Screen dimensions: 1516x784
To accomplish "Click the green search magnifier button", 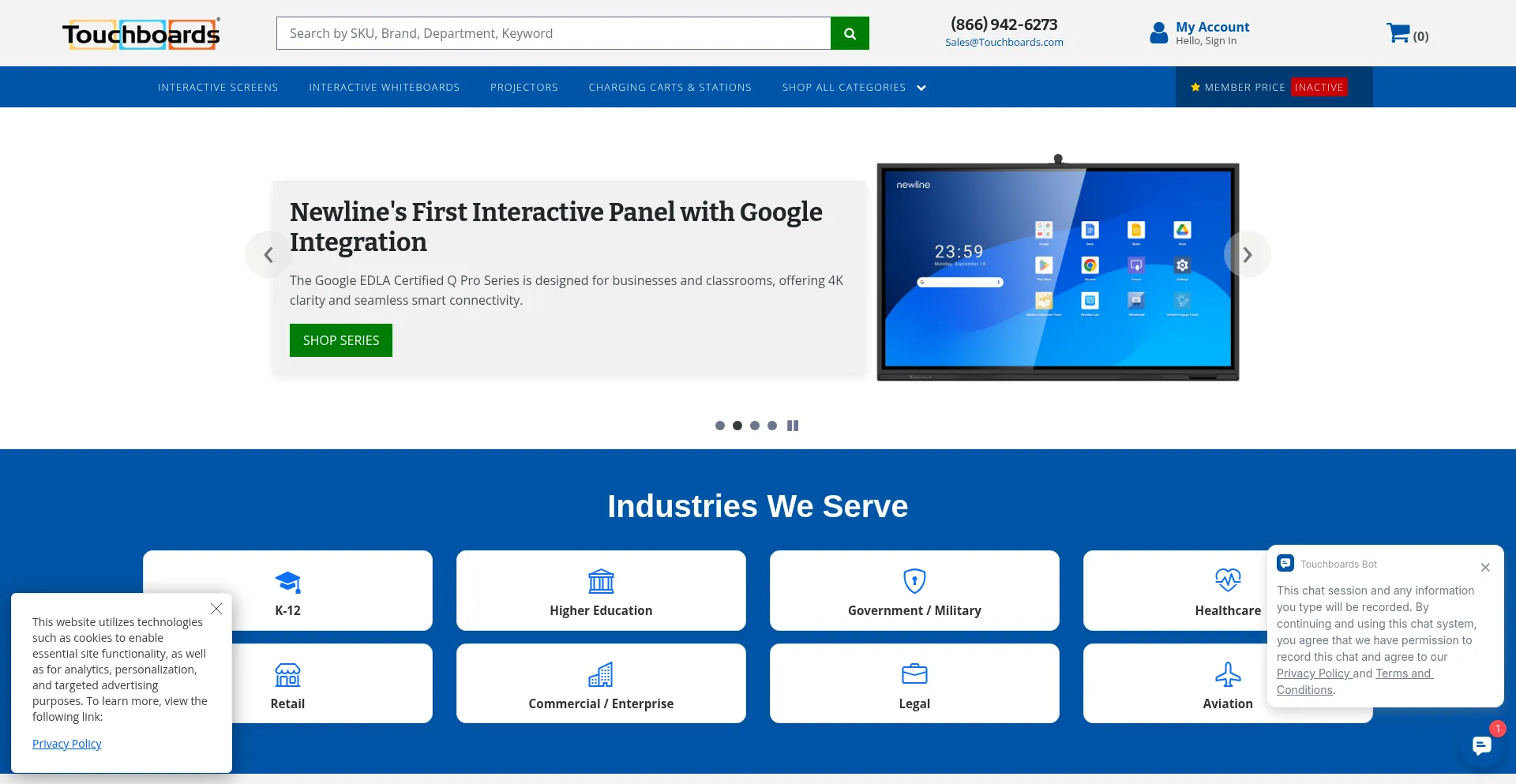I will pyautogui.click(x=850, y=33).
